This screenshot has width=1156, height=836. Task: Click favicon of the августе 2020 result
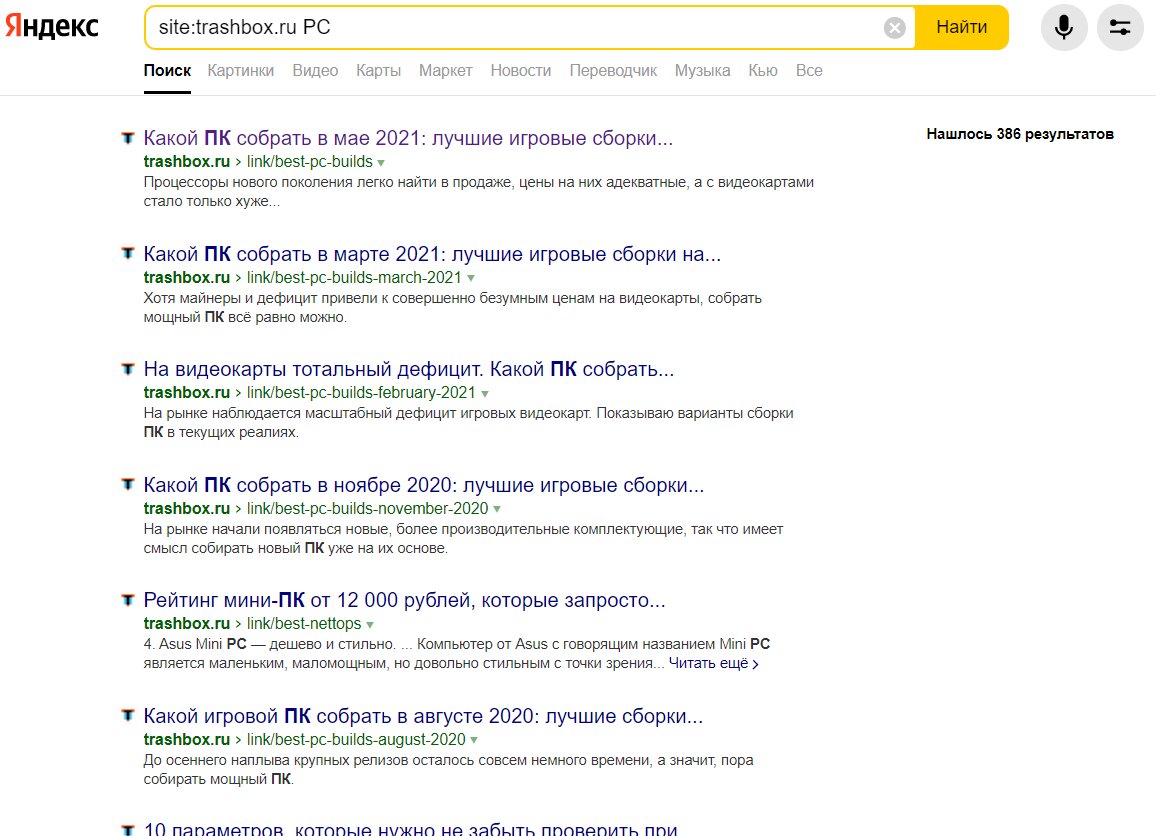pyautogui.click(x=128, y=716)
